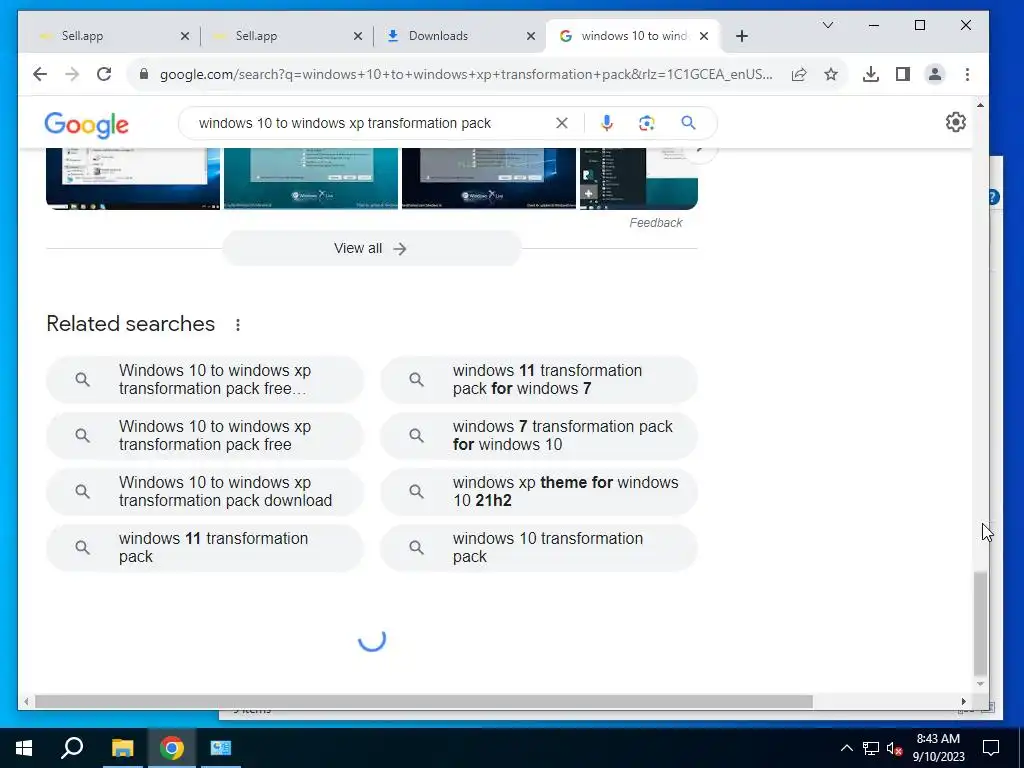Search 'windows 11 transformation pack for windows 7'
Viewport: 1024px width, 768px height.
click(x=539, y=379)
